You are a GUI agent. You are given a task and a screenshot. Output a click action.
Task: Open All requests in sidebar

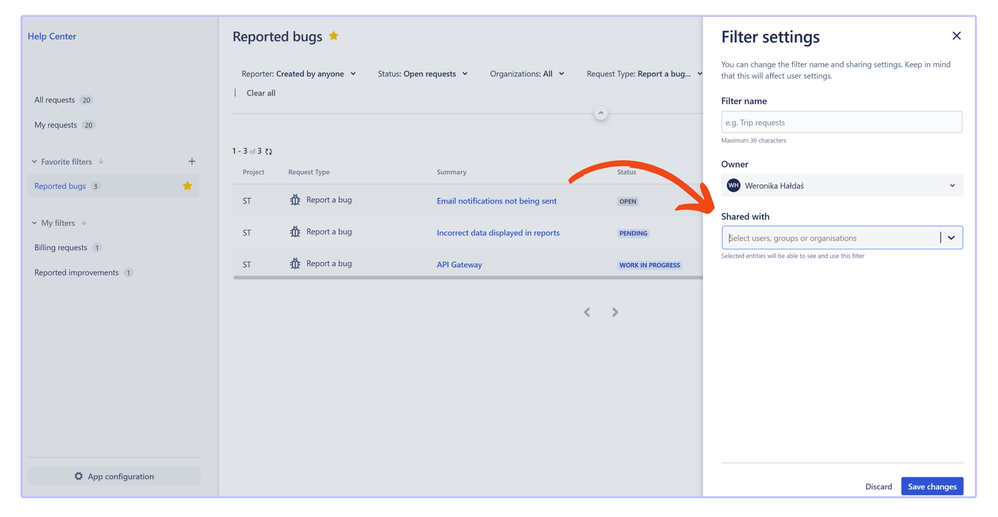click(x=53, y=100)
